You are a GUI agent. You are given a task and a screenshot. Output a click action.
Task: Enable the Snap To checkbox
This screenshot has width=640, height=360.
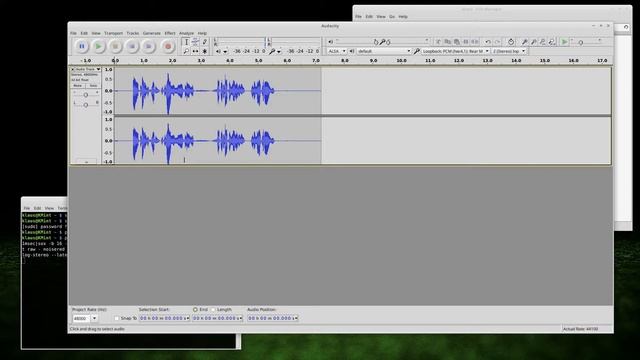pyautogui.click(x=117, y=318)
